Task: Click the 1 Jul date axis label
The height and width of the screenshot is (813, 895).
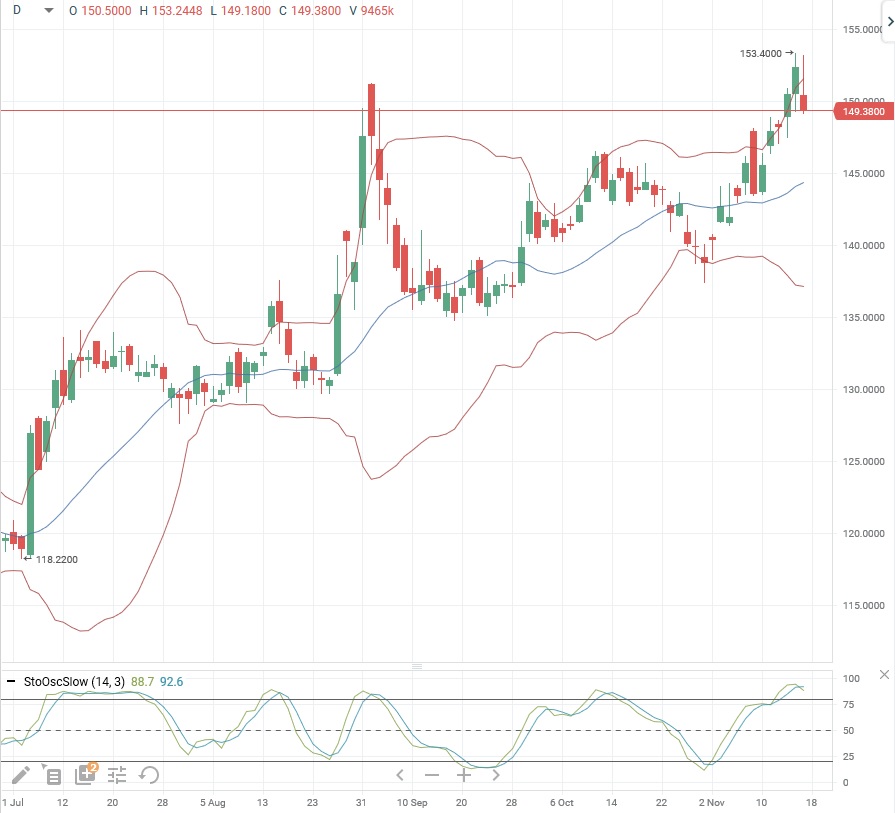Action: coord(13,802)
